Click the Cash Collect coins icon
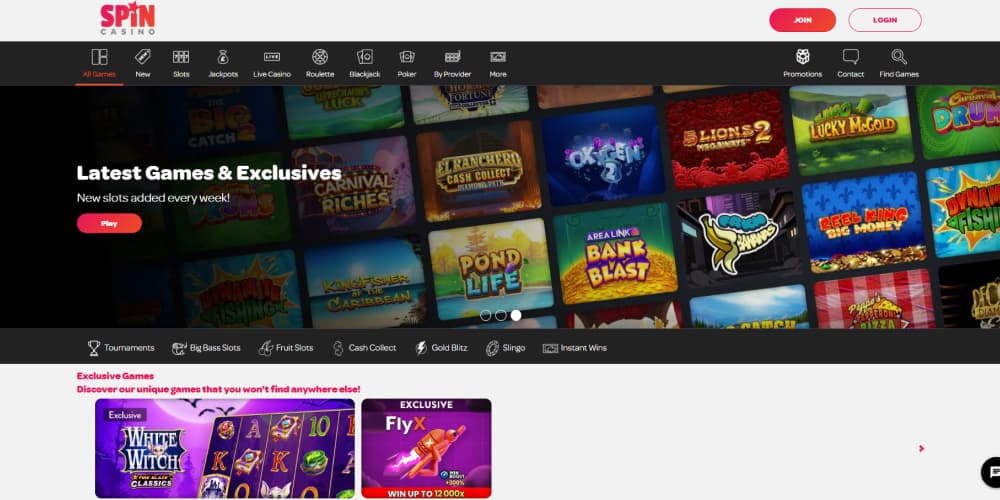 [338, 348]
